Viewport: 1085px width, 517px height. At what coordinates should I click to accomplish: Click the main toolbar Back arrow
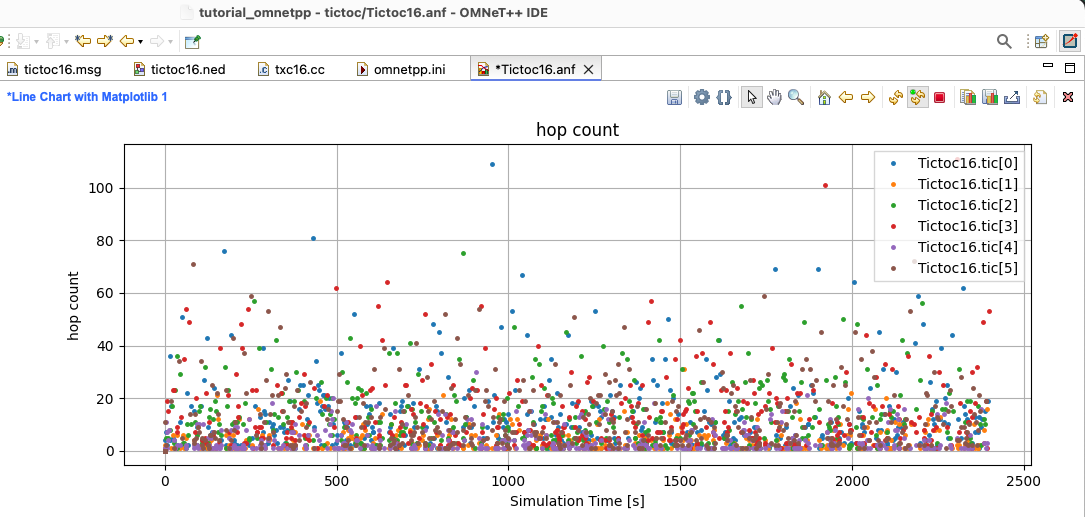tap(127, 42)
